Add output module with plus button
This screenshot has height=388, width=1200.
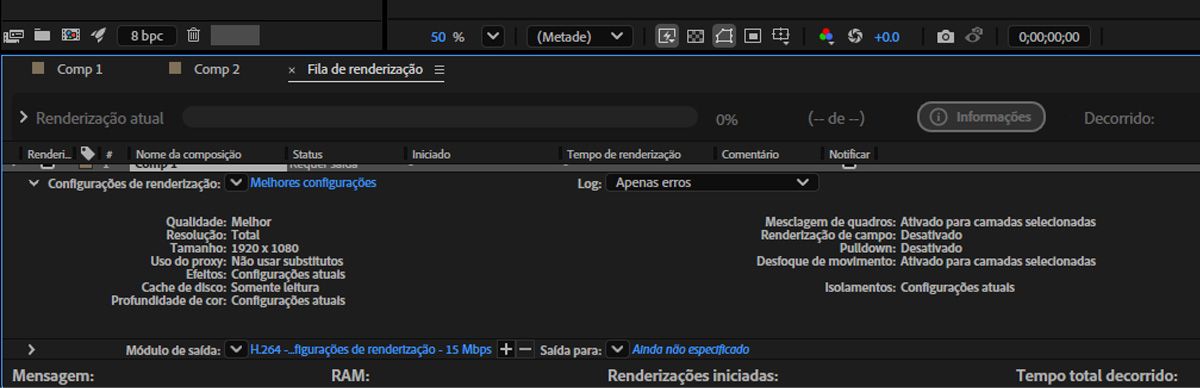[505, 349]
